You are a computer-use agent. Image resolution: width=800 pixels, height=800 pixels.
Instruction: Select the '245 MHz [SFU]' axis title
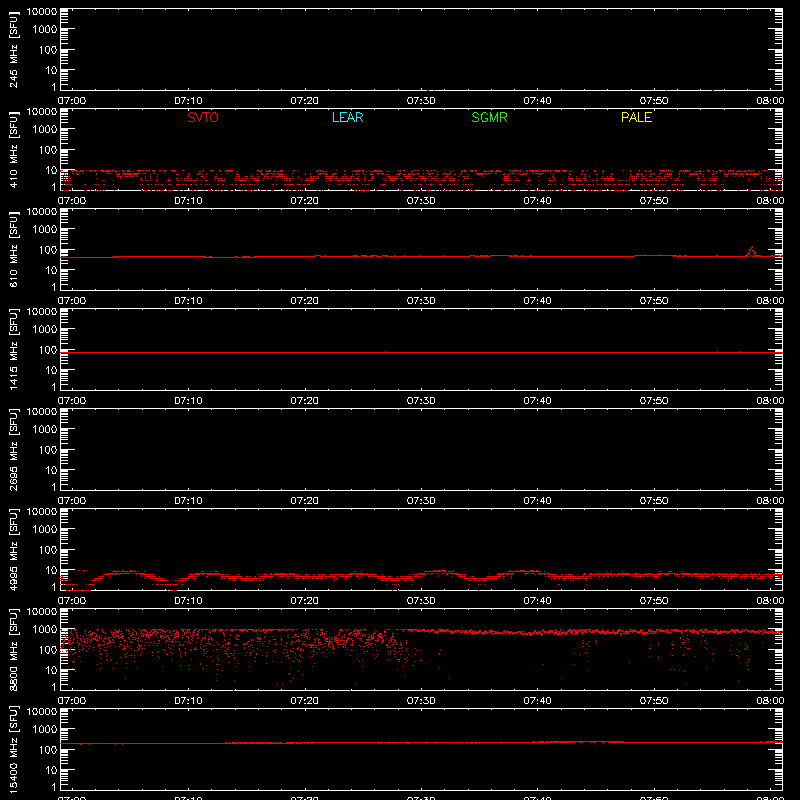click(13, 49)
